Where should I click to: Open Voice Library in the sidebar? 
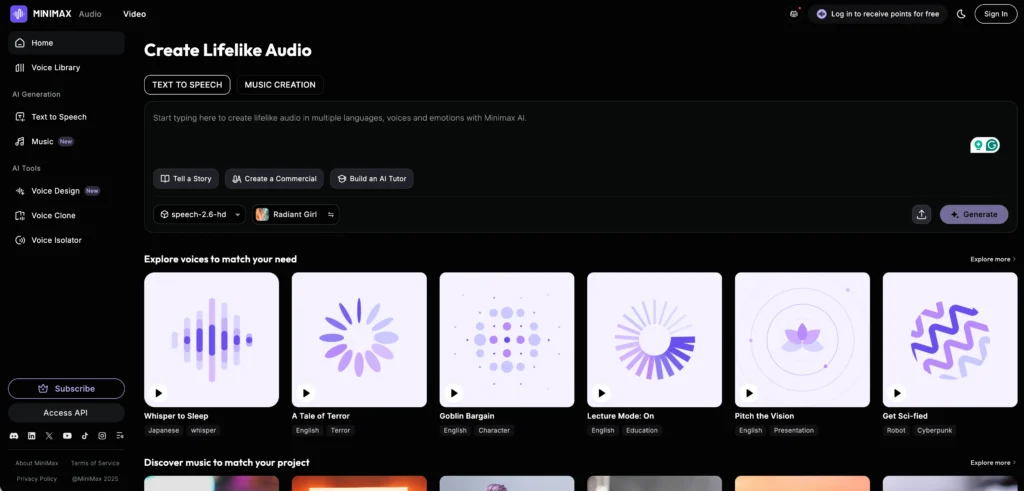[66, 67]
